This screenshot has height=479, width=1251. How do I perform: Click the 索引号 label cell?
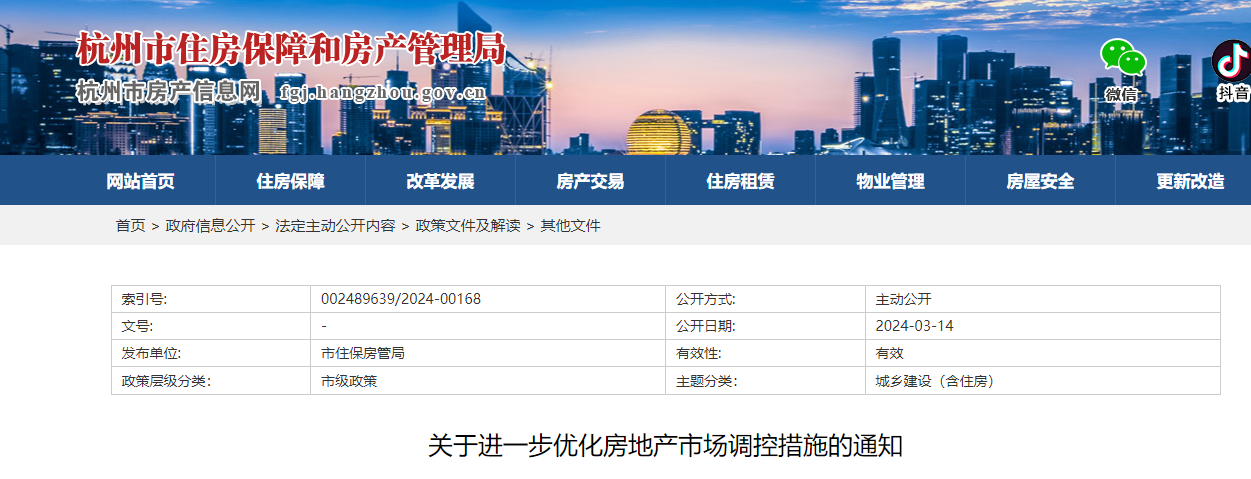click(211, 299)
